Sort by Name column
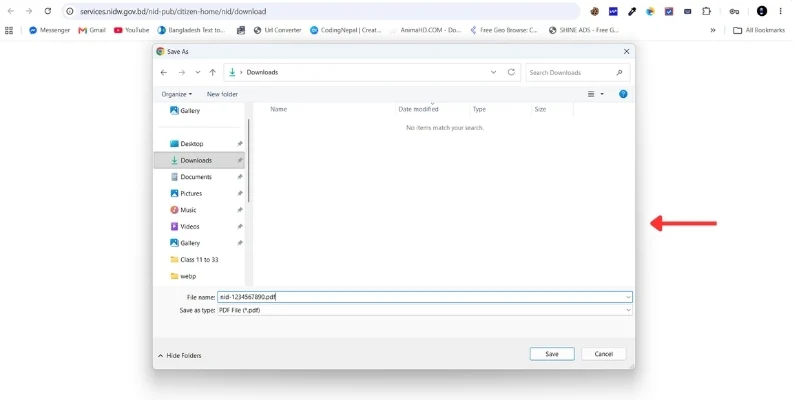Image resolution: width=800 pixels, height=400 pixels. (x=279, y=109)
